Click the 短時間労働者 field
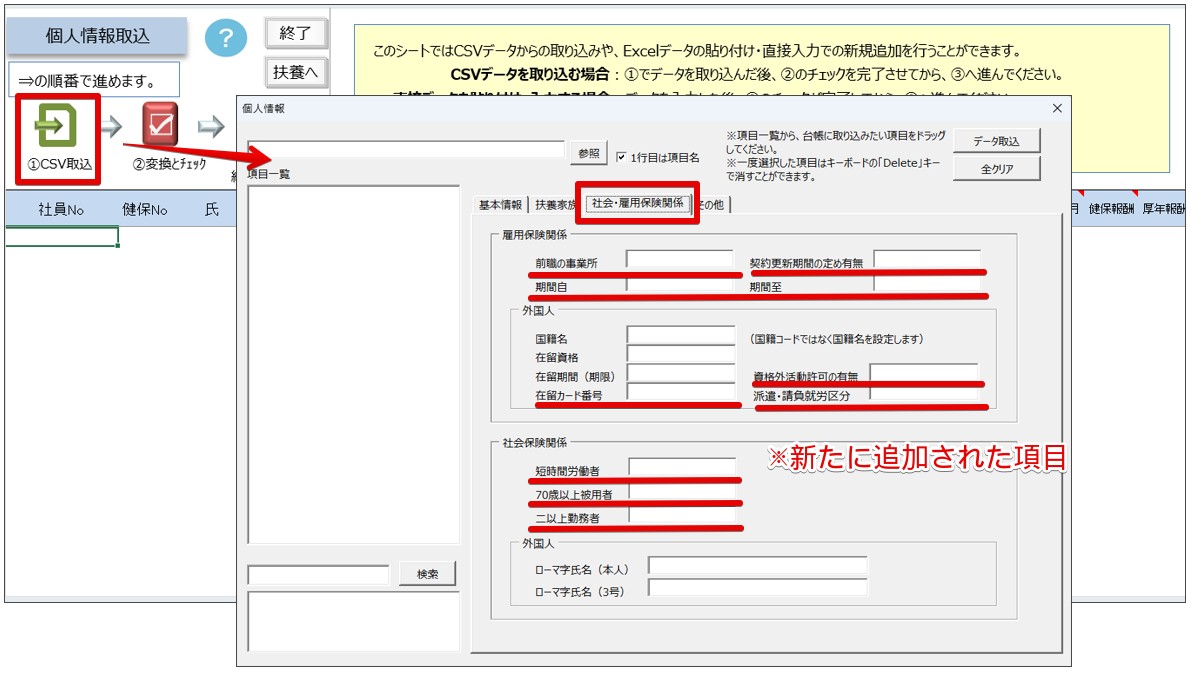Viewport: 1191px width, 673px height. pyautogui.click(x=682, y=467)
